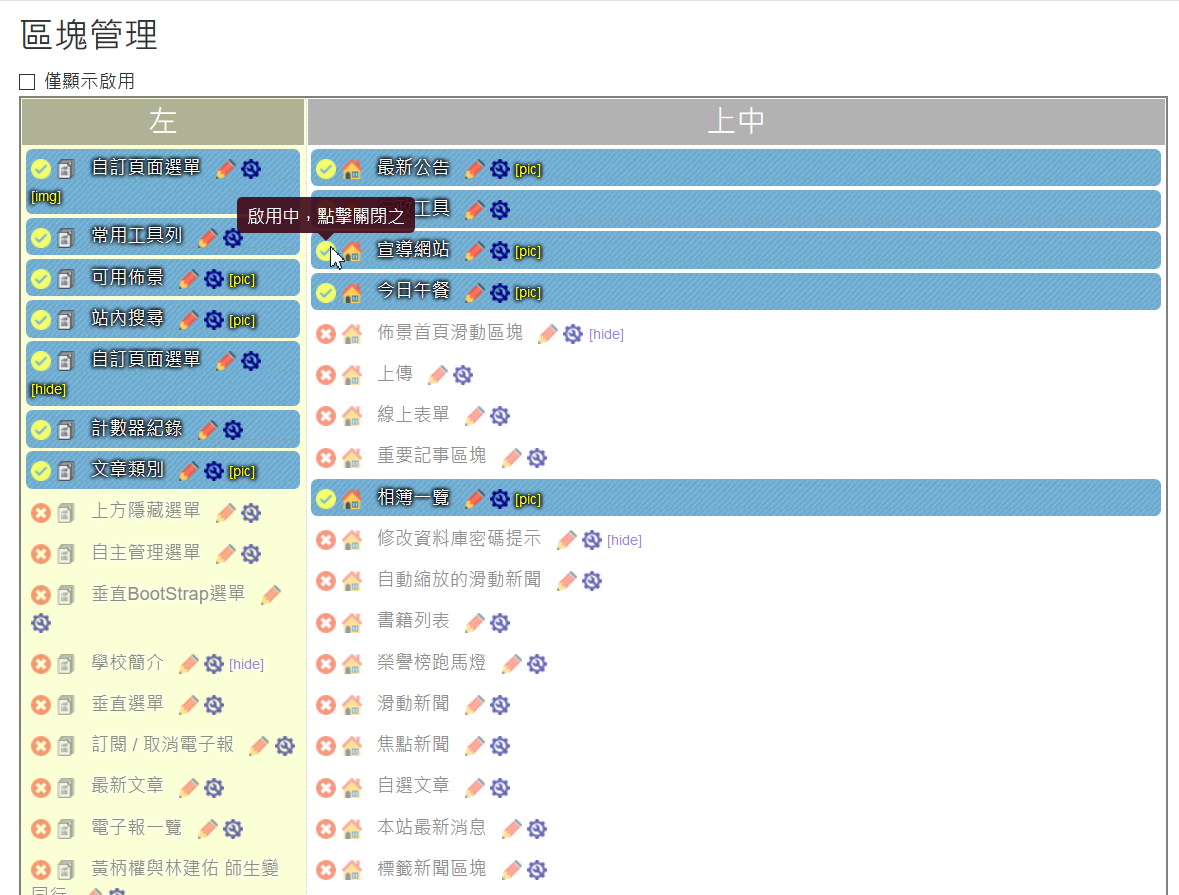
Task: Select the 左 column header
Action: pyautogui.click(x=163, y=121)
